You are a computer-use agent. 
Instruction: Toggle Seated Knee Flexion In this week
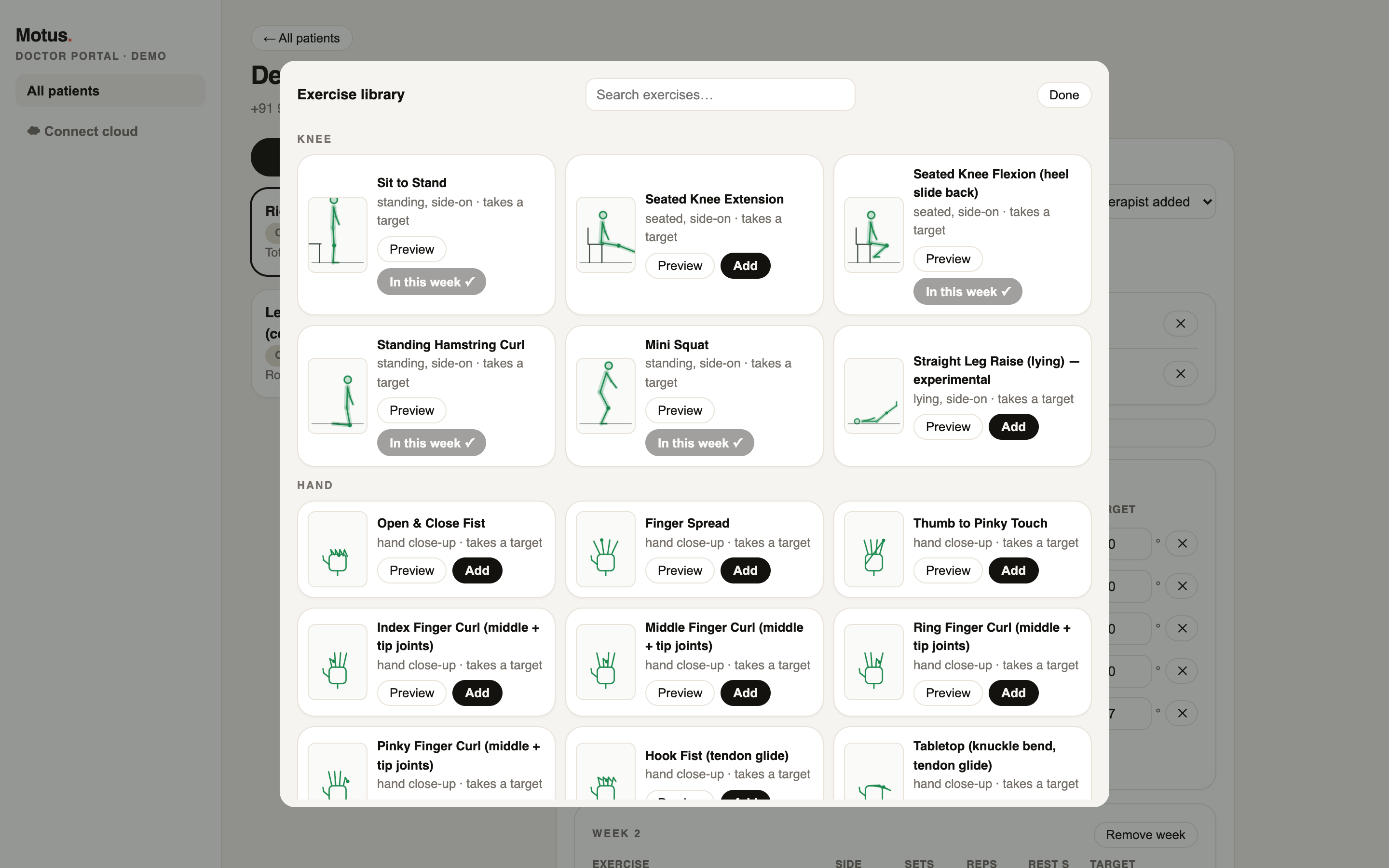pyautogui.click(x=967, y=292)
